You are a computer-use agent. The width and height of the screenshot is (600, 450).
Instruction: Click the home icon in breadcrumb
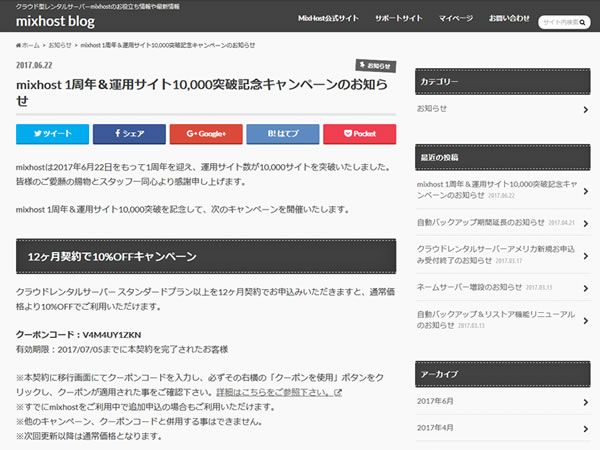click(x=18, y=46)
